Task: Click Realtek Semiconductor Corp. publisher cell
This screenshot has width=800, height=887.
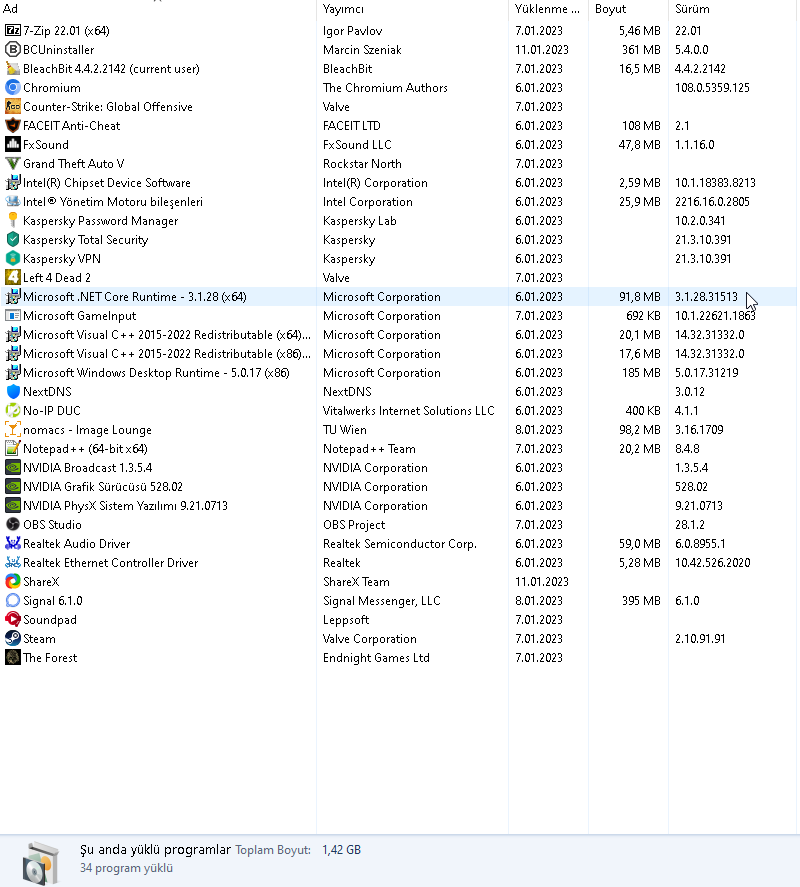Action: (400, 544)
